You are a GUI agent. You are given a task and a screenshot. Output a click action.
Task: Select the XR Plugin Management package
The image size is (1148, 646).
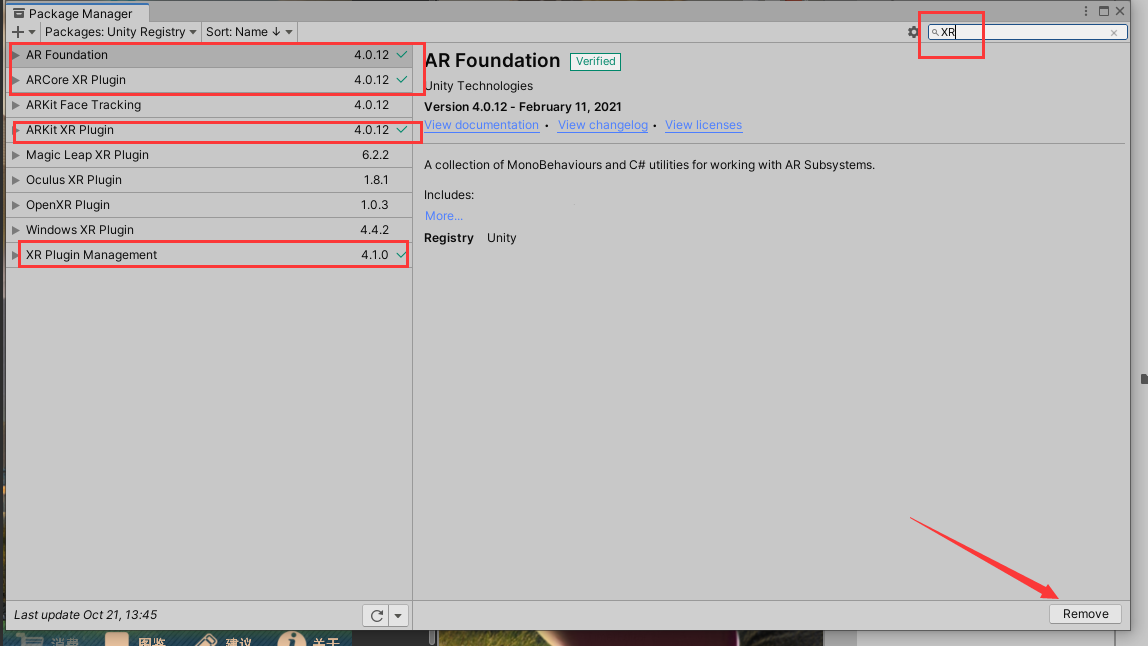tap(209, 254)
